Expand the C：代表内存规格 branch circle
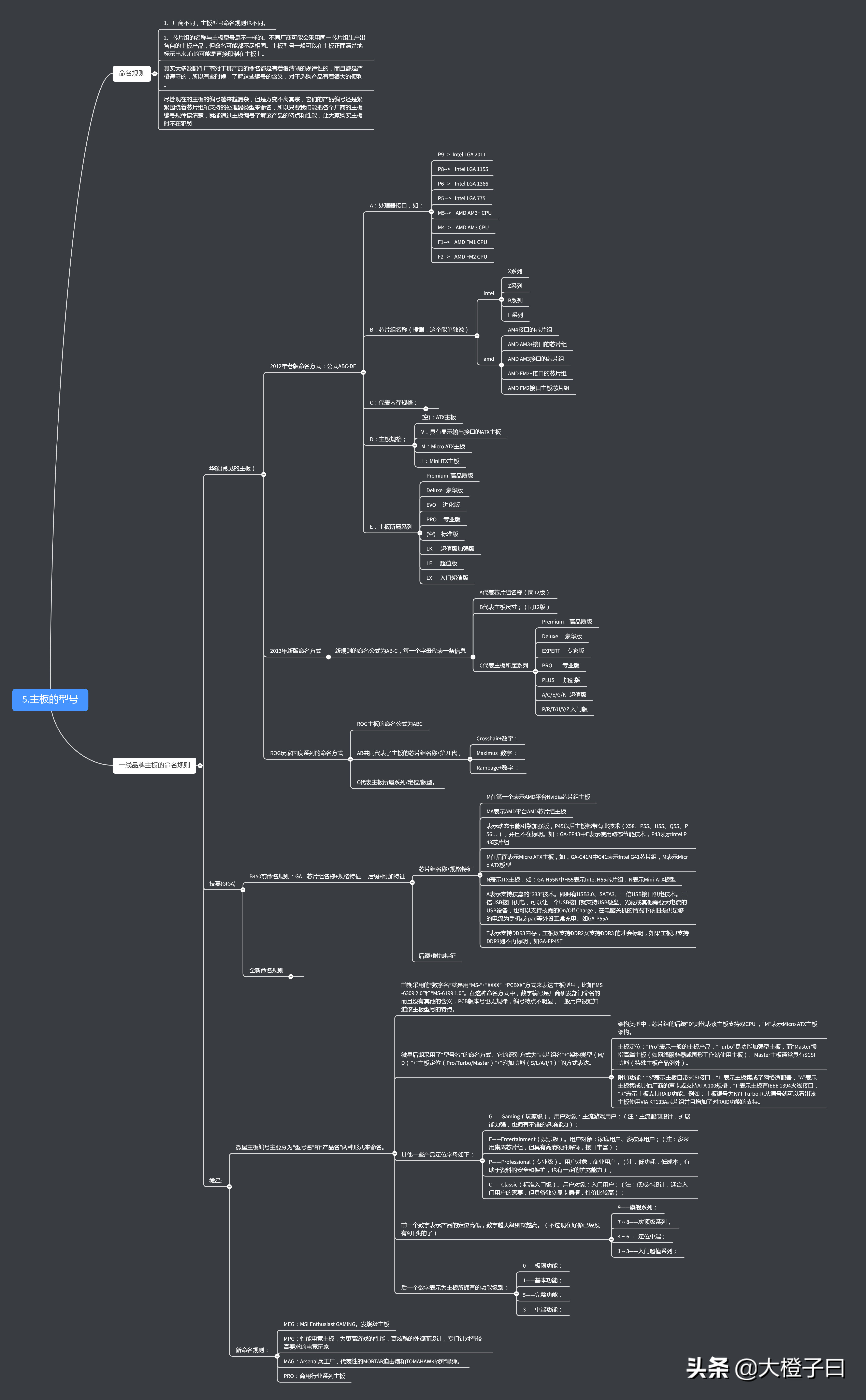 click(x=425, y=409)
